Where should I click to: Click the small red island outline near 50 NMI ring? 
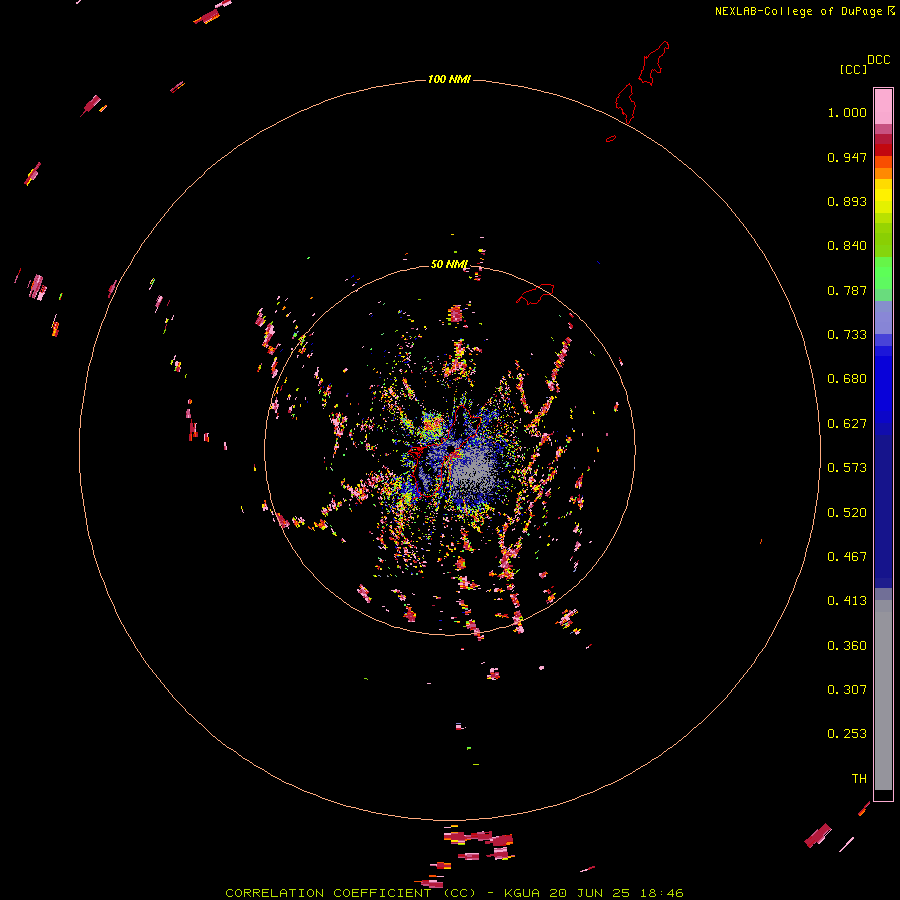tap(535, 294)
